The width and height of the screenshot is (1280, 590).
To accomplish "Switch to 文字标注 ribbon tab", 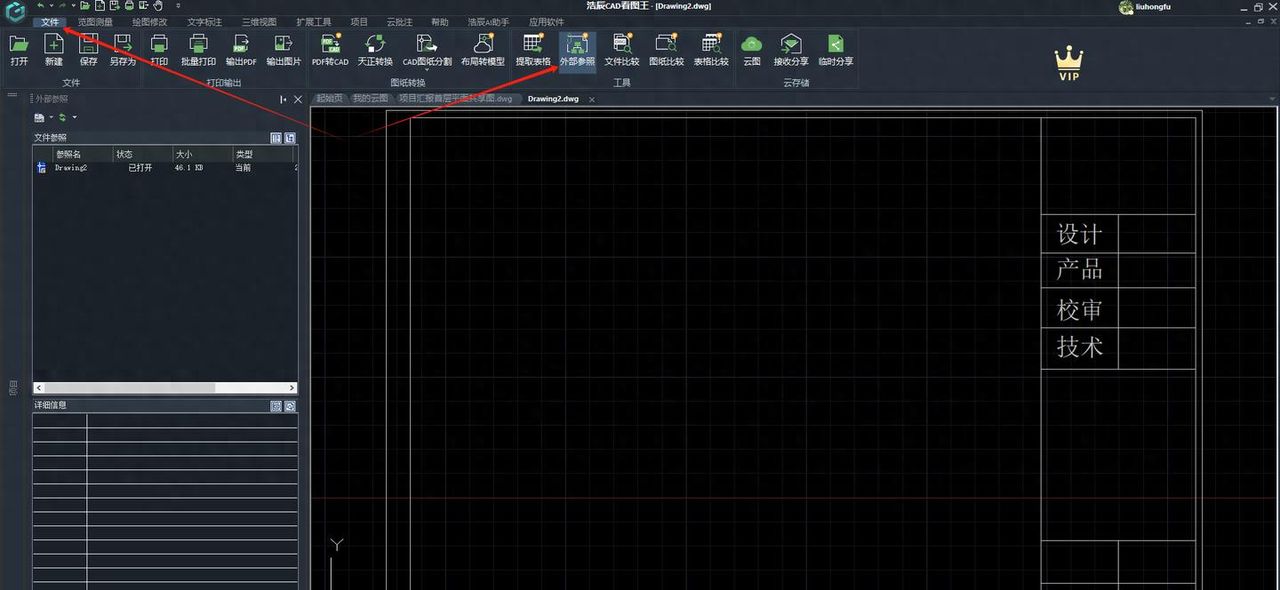I will [205, 22].
